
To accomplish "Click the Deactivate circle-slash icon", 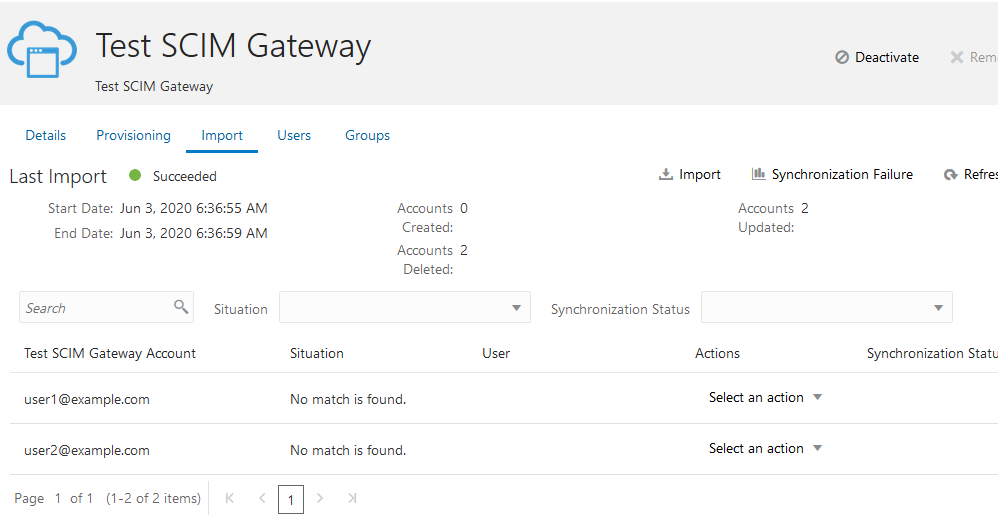I will tap(842, 58).
